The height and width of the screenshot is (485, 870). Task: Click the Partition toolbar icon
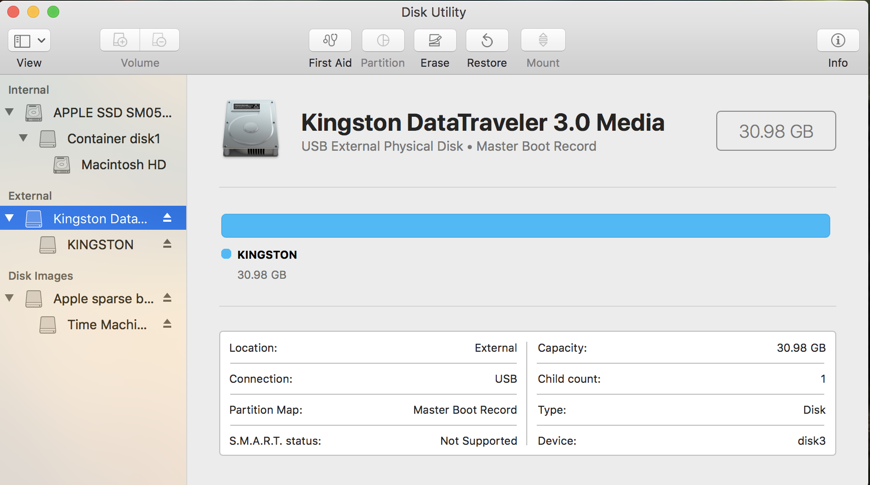point(383,40)
